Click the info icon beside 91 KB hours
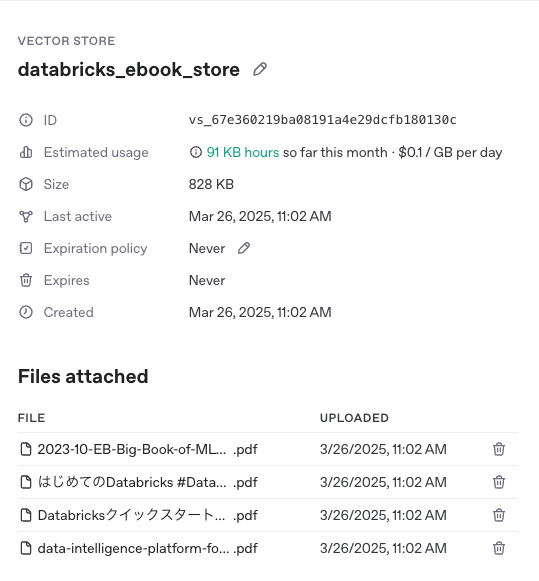Screen dimensions: 539x581 tap(196, 152)
